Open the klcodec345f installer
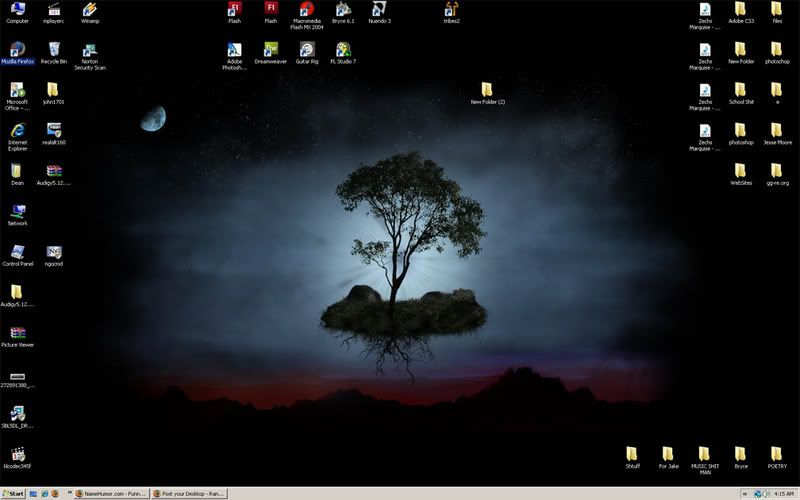The width and height of the screenshot is (800, 500). point(17,457)
